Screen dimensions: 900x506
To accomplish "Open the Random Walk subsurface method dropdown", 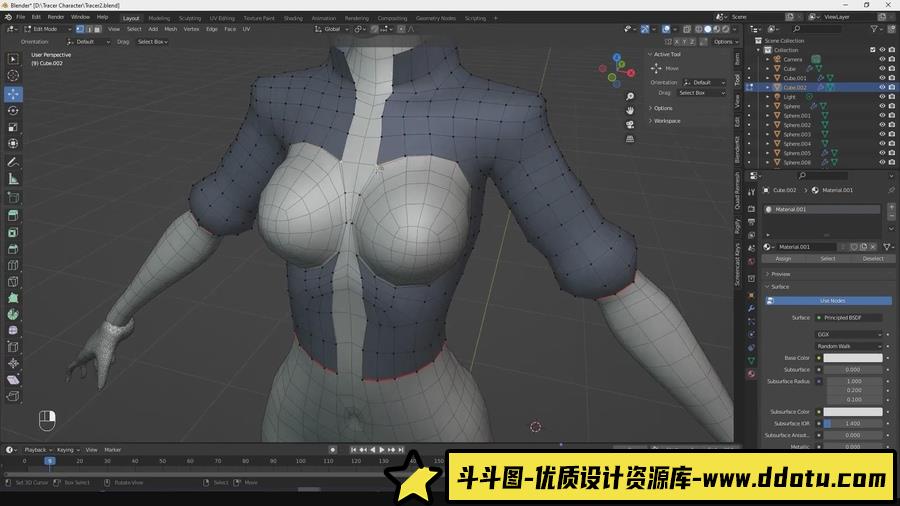I will [849, 347].
